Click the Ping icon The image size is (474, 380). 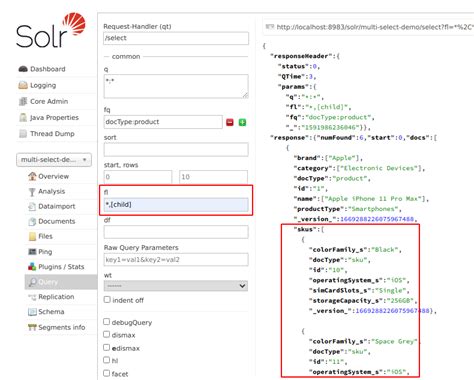pyautogui.click(x=32, y=252)
